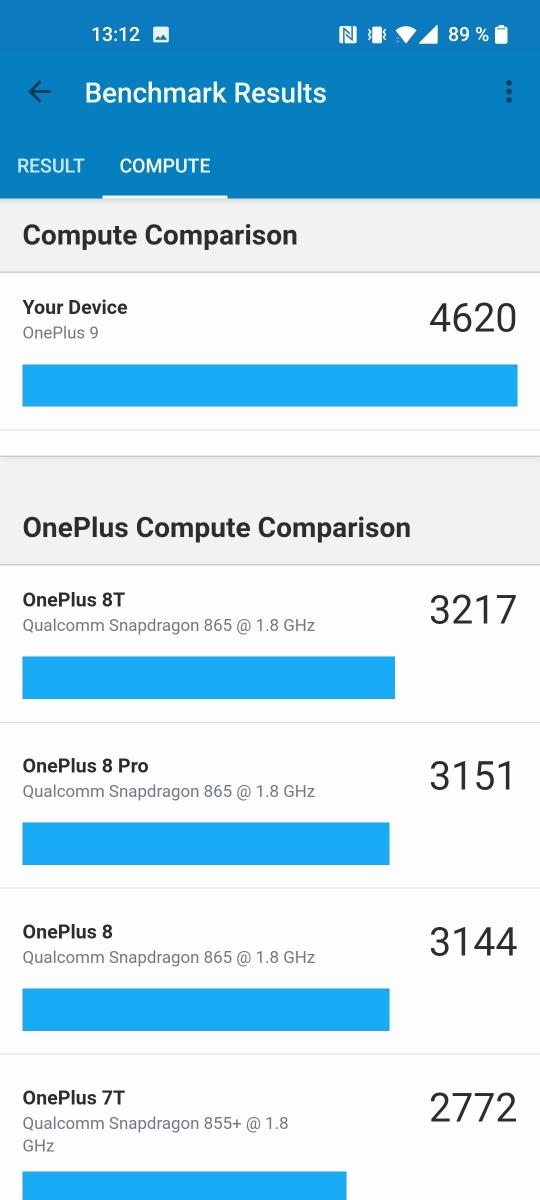Tap the back arrow icon
Image resolution: width=540 pixels, height=1200 pixels.
pyautogui.click(x=39, y=93)
